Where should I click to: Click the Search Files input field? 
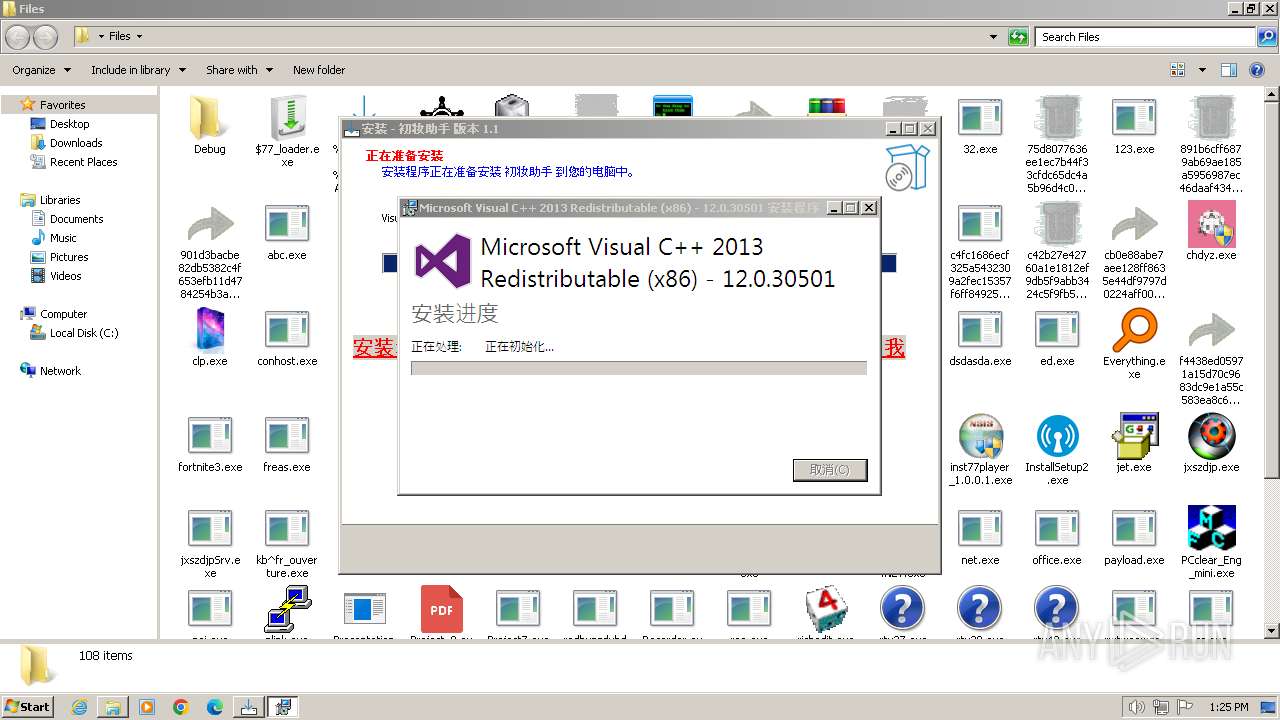click(1146, 37)
